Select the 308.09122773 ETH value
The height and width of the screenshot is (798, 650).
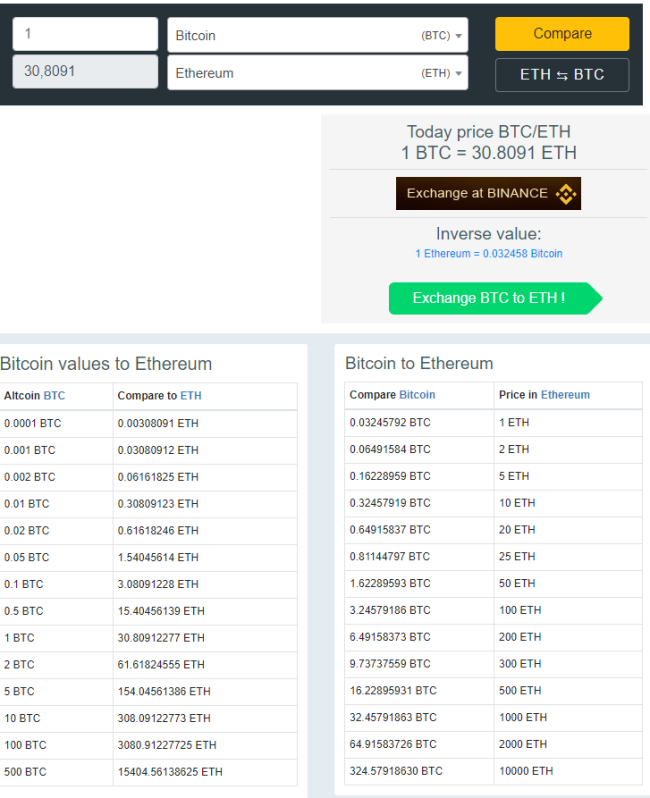pyautogui.click(x=164, y=719)
